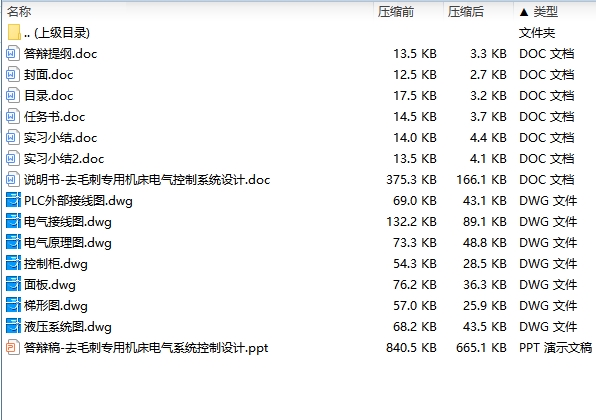Click the 76.2 KB size value

tap(415, 284)
